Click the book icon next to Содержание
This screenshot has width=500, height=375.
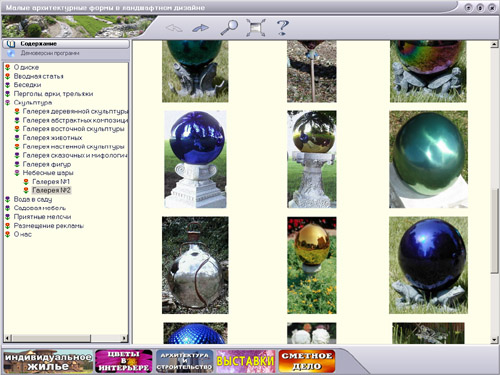pyautogui.click(x=11, y=44)
